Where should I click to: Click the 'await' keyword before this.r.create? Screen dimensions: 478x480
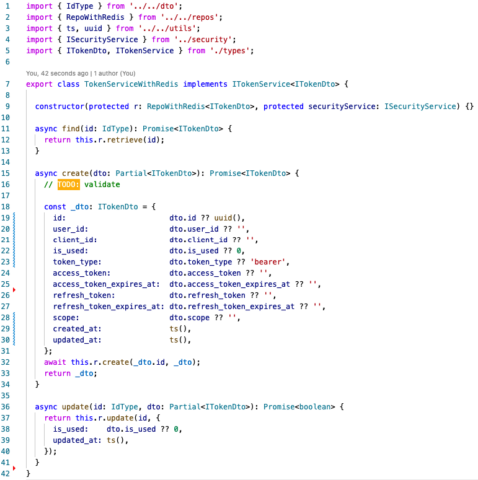coord(55,362)
